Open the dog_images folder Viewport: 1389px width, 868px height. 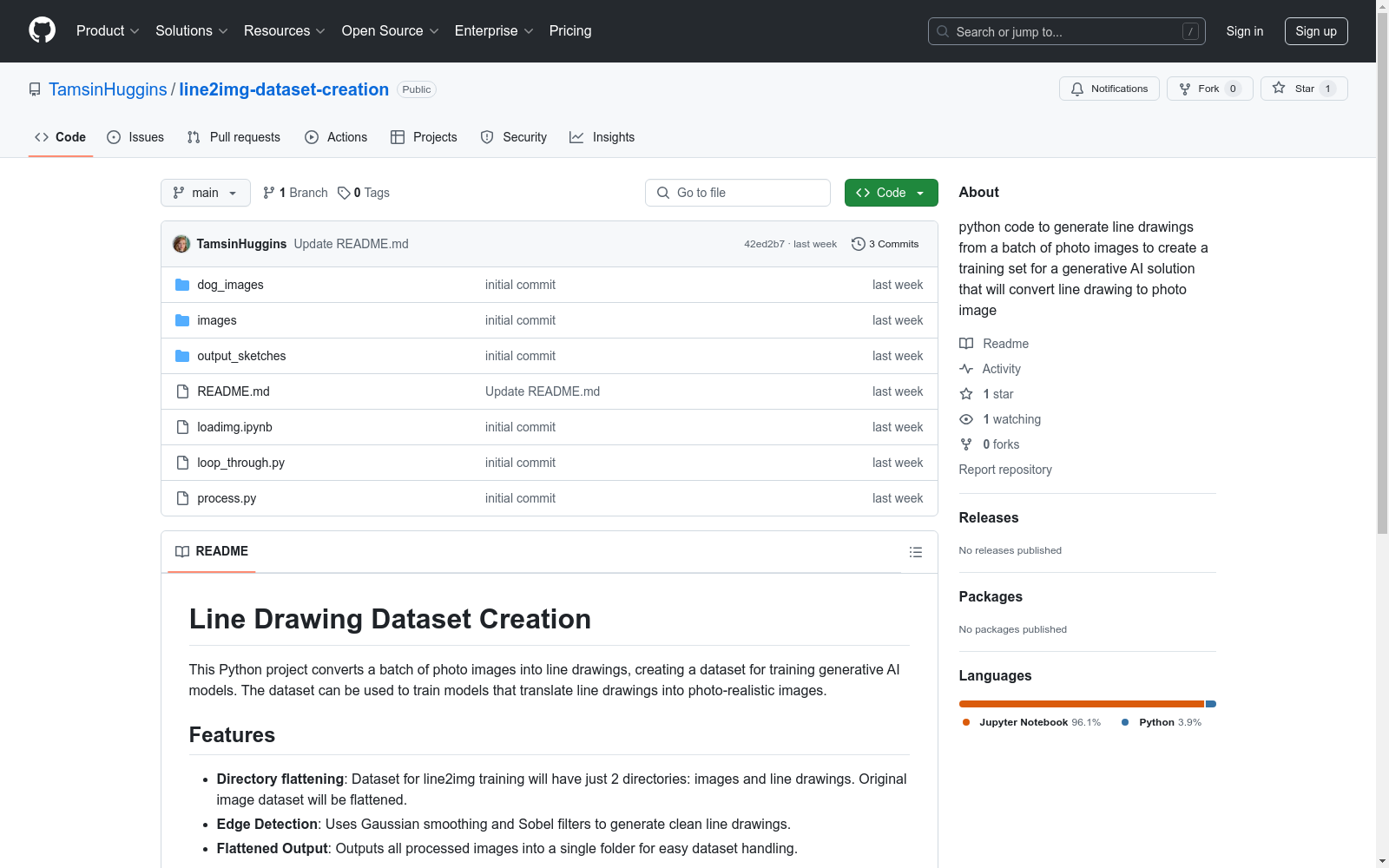pos(230,285)
